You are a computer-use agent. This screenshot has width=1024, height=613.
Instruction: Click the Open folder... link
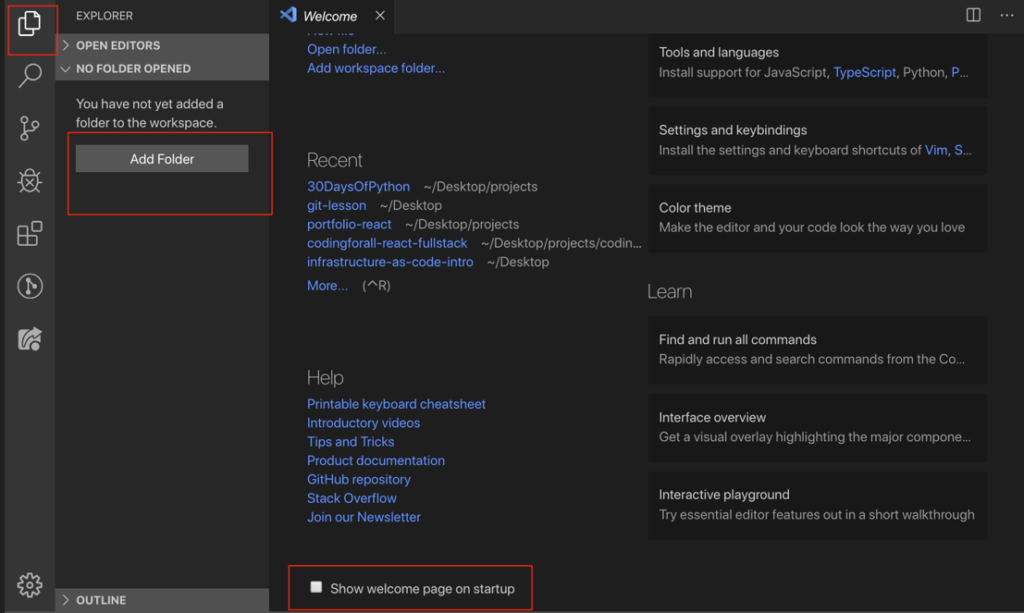347,49
